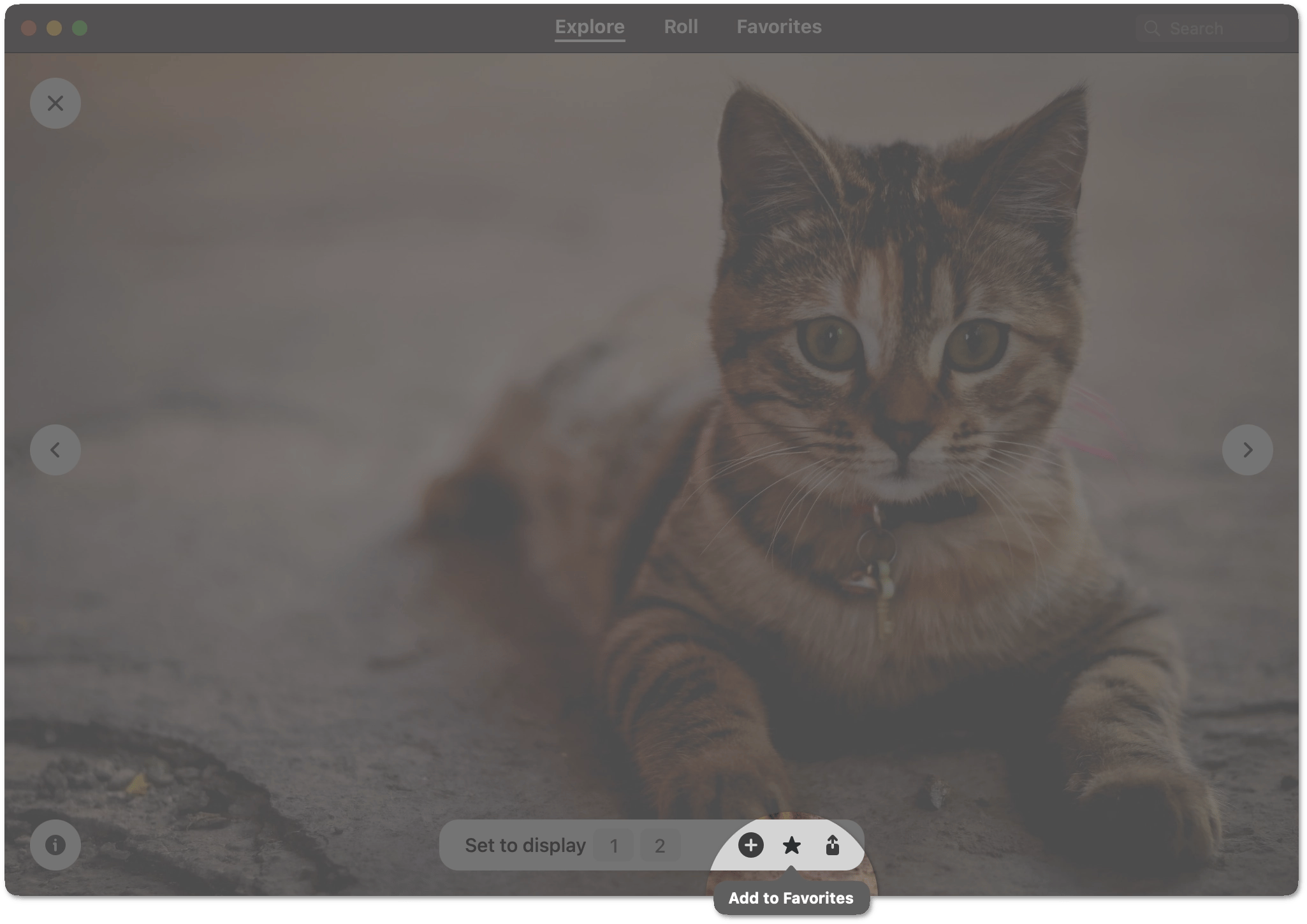
Task: Set wallpaper to display 1
Action: (614, 846)
